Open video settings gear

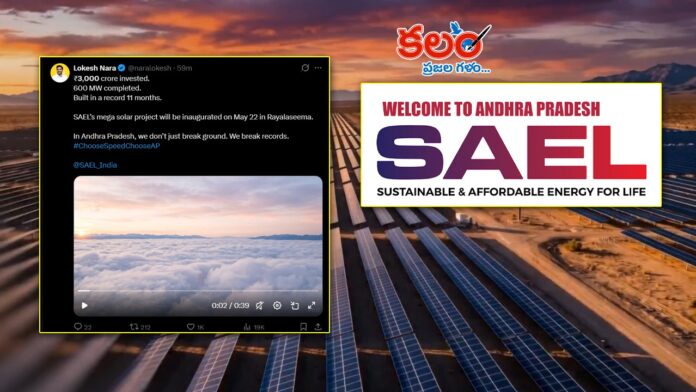click(x=277, y=305)
